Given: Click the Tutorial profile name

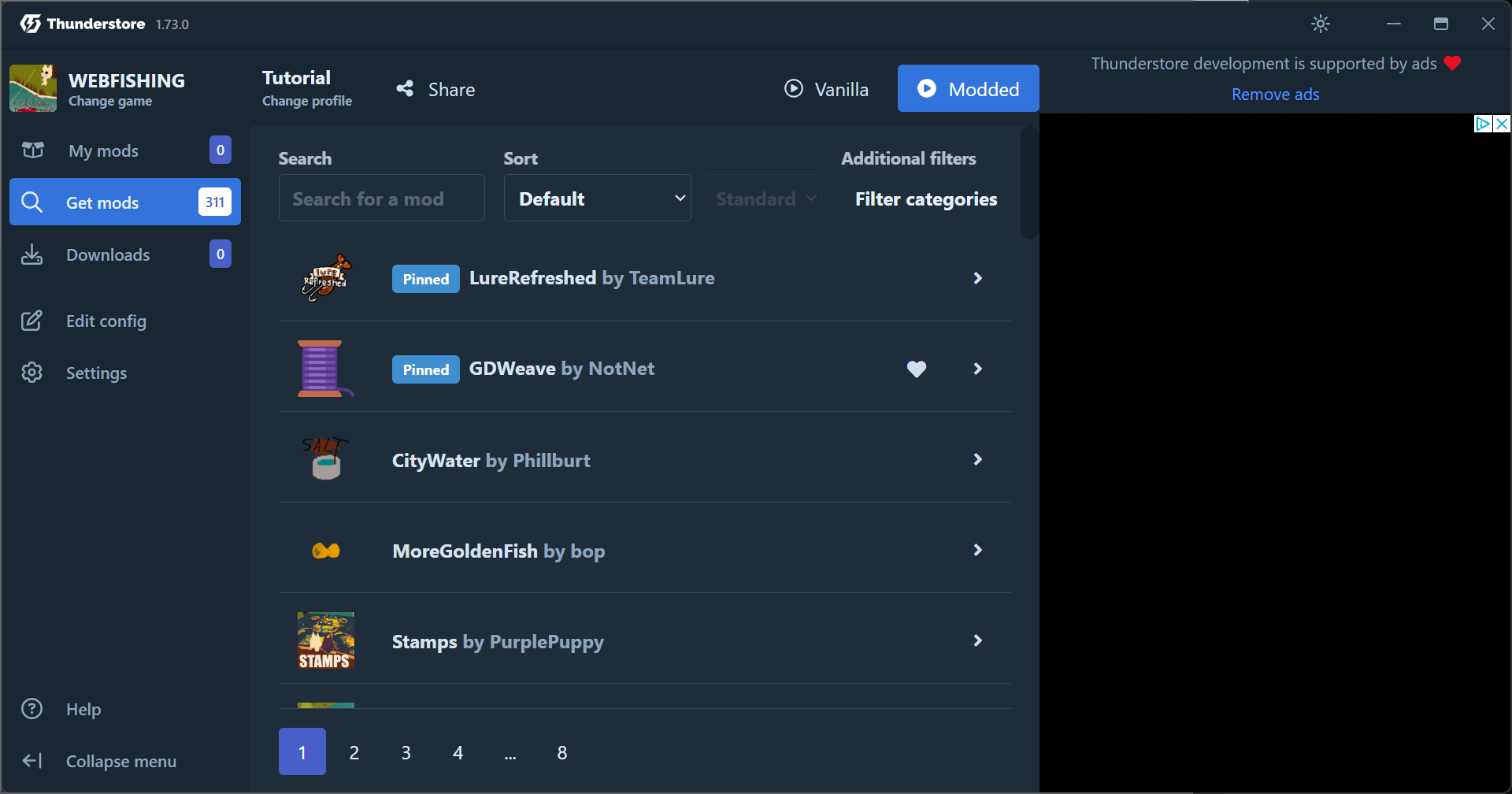Looking at the screenshot, I should tap(296, 78).
